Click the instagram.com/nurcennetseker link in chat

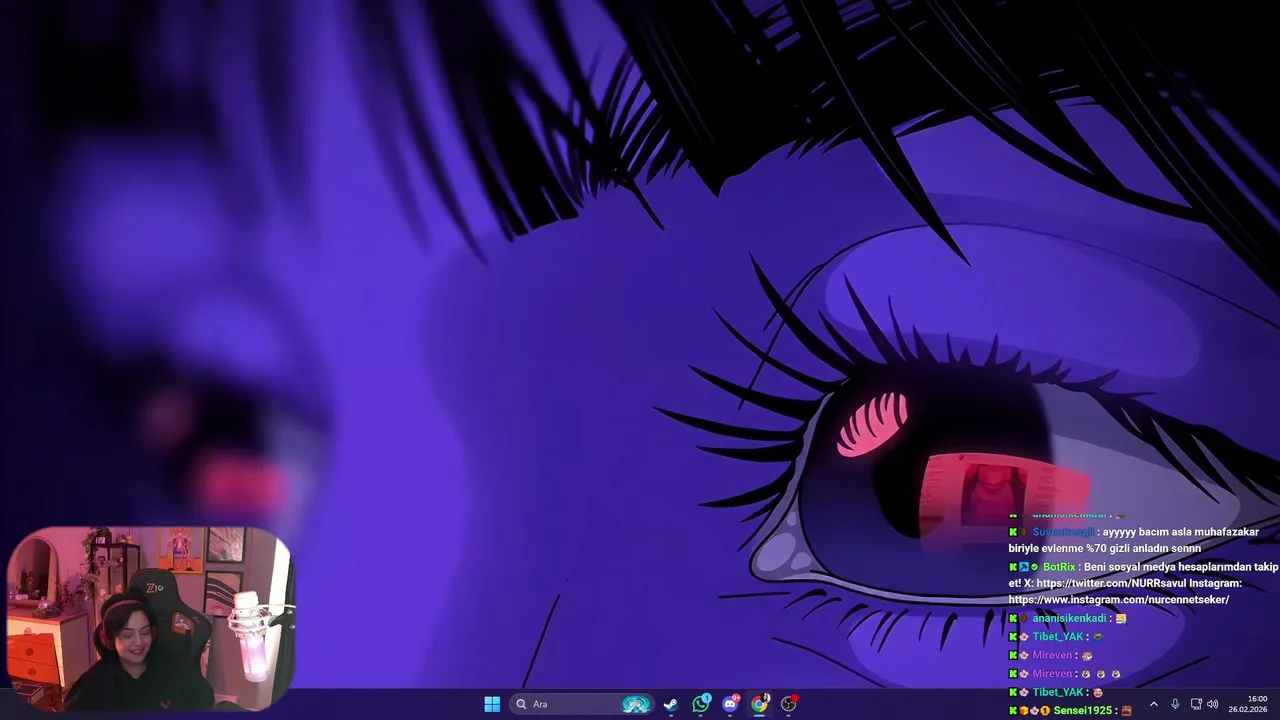(1119, 600)
